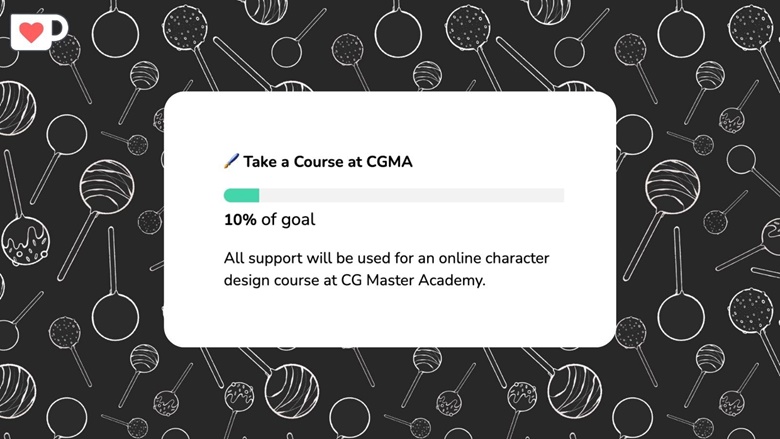Image resolution: width=780 pixels, height=439 pixels.
Task: Click the paintbrush emoji beside the goal title
Action: click(231, 161)
